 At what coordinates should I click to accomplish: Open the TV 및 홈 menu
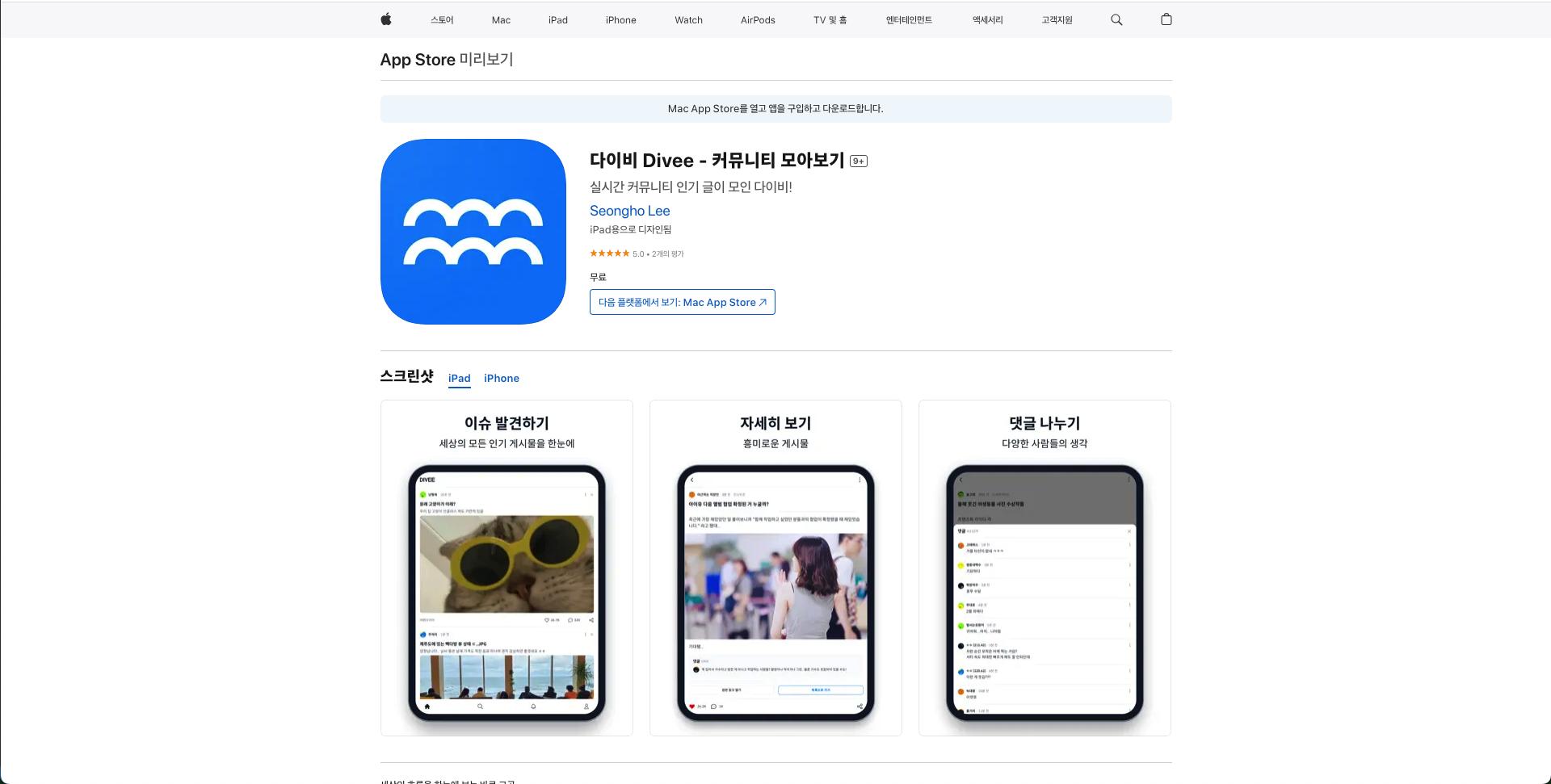(830, 20)
